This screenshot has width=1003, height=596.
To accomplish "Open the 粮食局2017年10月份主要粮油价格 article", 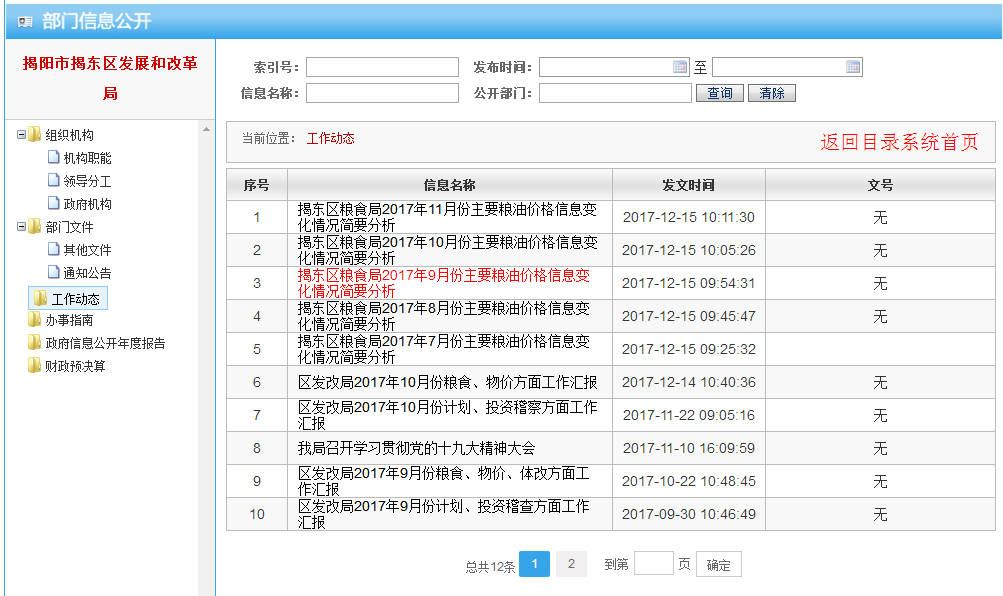I will pos(447,250).
